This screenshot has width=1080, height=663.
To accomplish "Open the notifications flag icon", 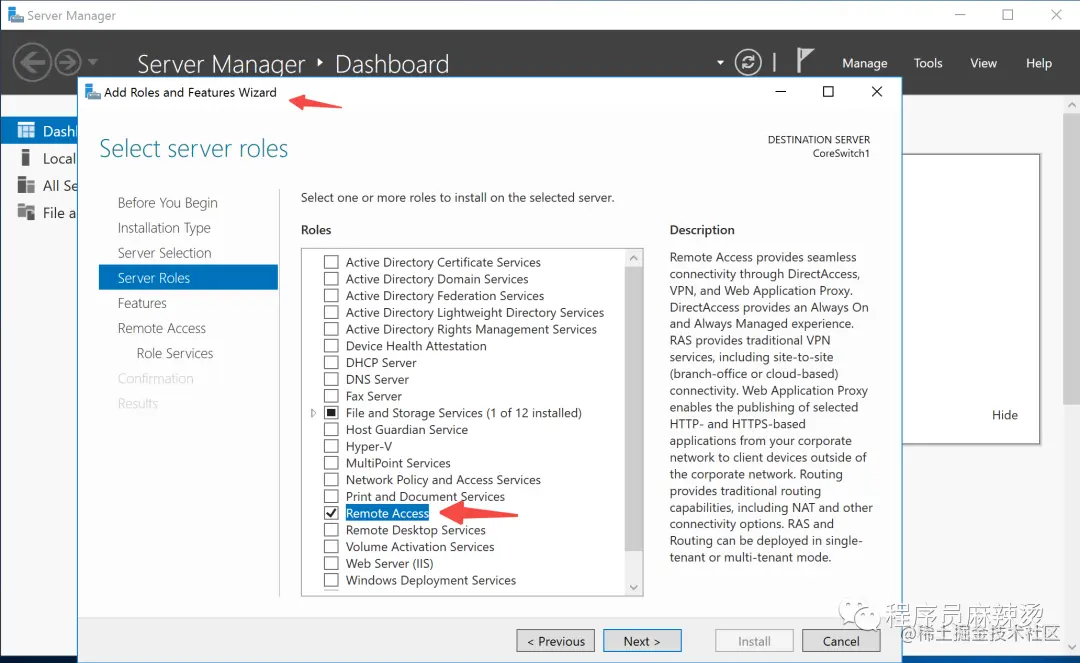I will point(804,61).
